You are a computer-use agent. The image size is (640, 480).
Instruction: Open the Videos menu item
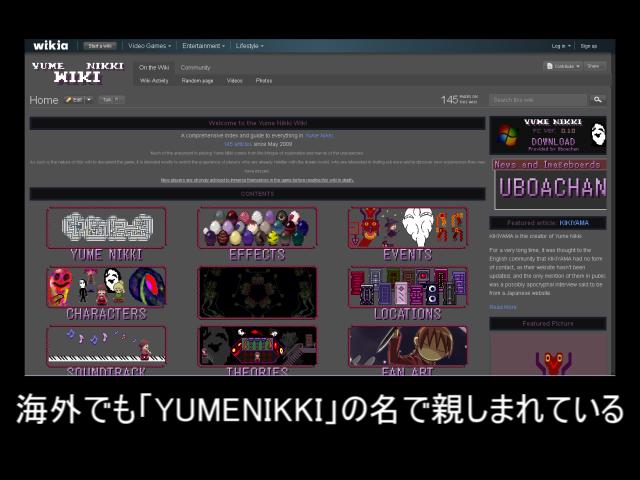point(235,81)
